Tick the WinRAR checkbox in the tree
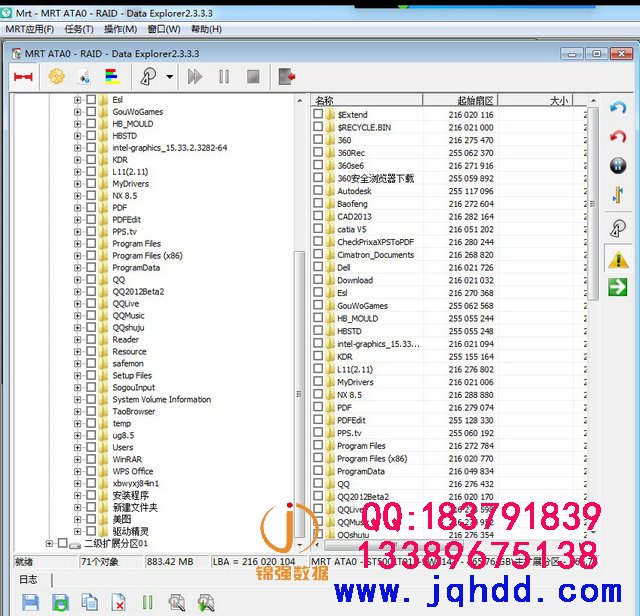Image resolution: width=640 pixels, height=616 pixels. click(91, 459)
